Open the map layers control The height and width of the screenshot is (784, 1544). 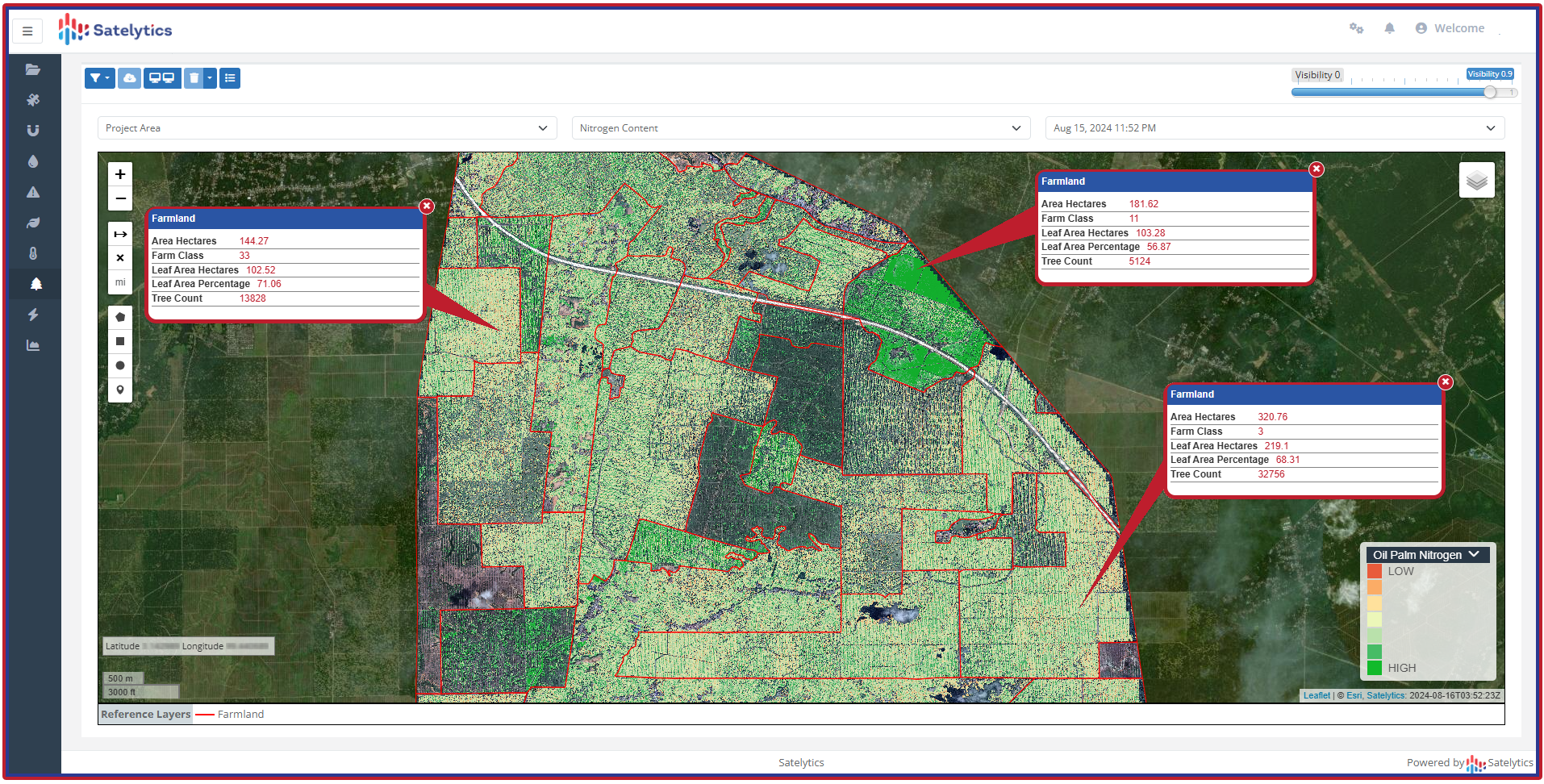(1476, 180)
